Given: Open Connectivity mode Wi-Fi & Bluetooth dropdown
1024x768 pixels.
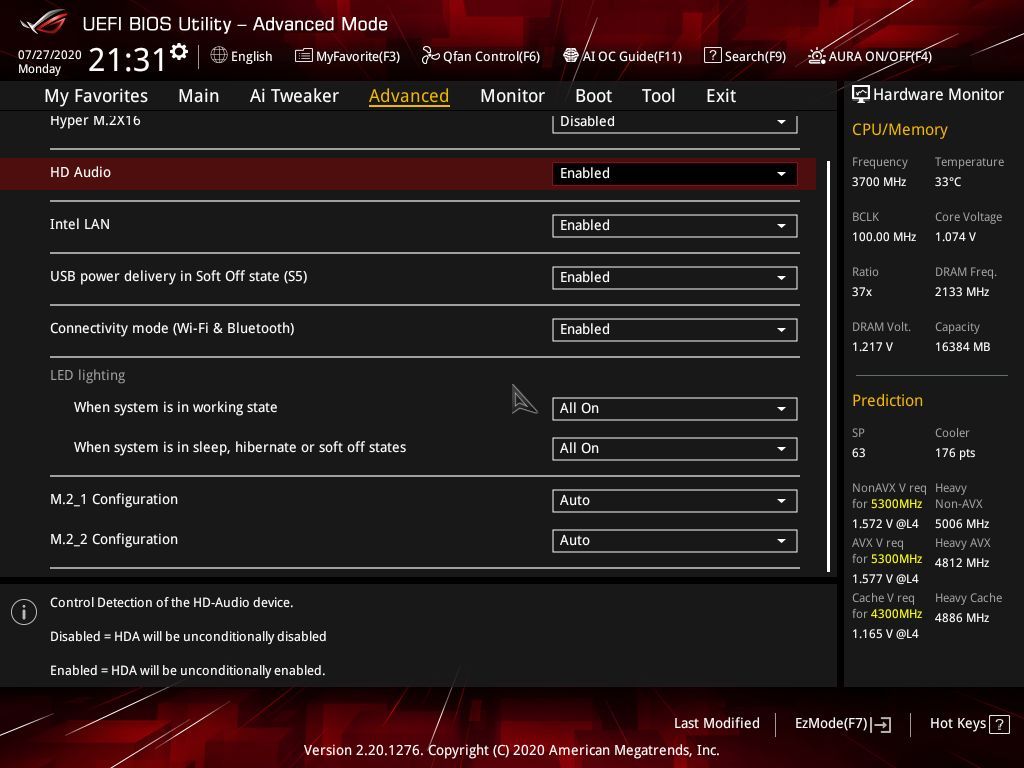Looking at the screenshot, I should click(675, 330).
